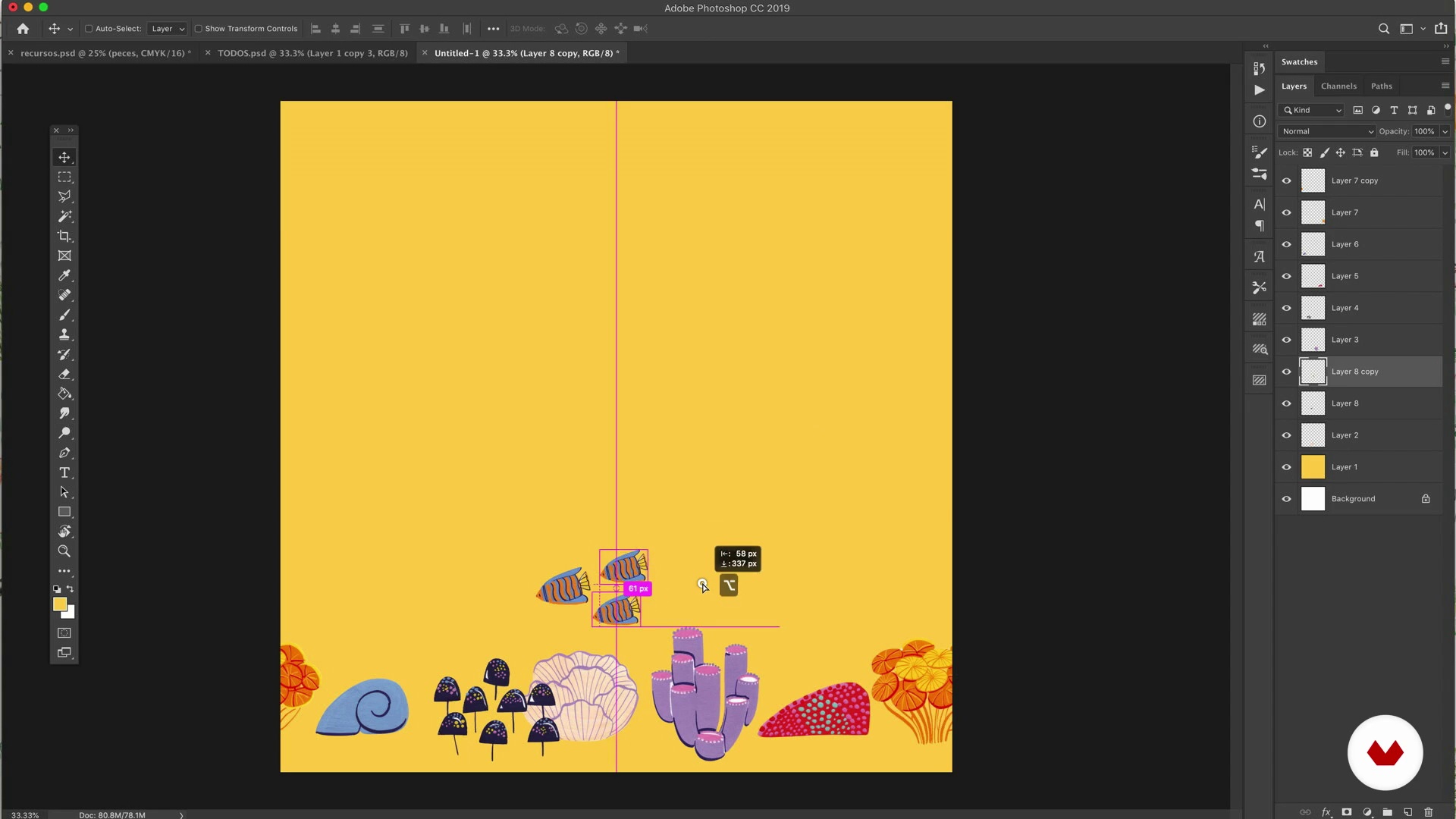Select the Path Selection tool

coord(64,492)
